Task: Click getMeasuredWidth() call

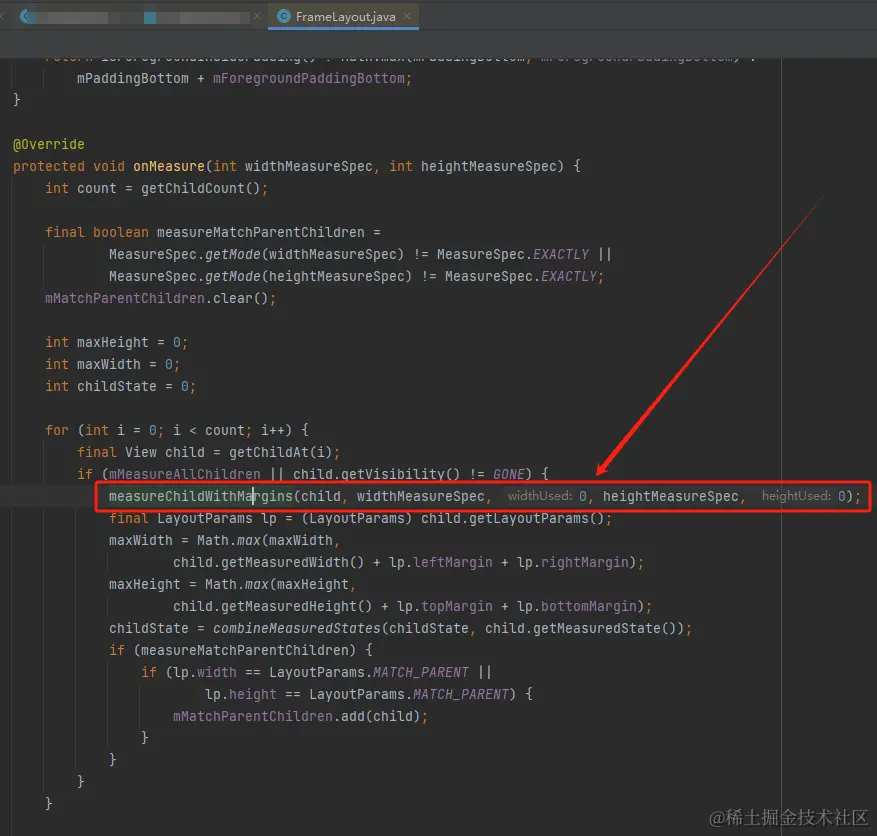Action: pos(293,563)
